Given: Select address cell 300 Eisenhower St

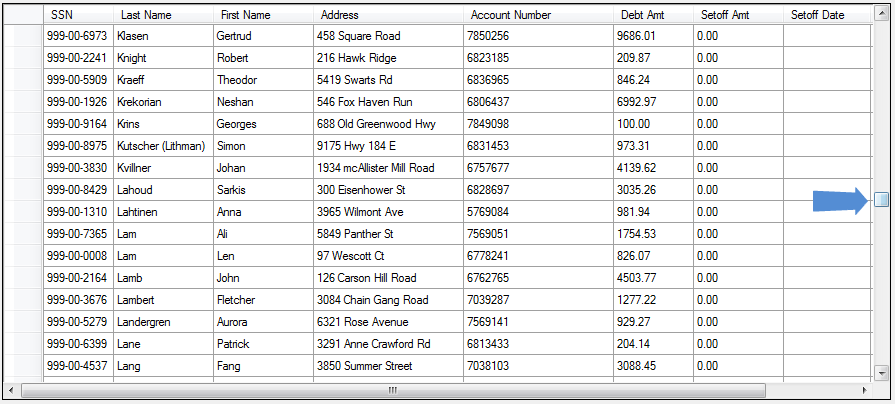Looking at the screenshot, I should coord(388,190).
